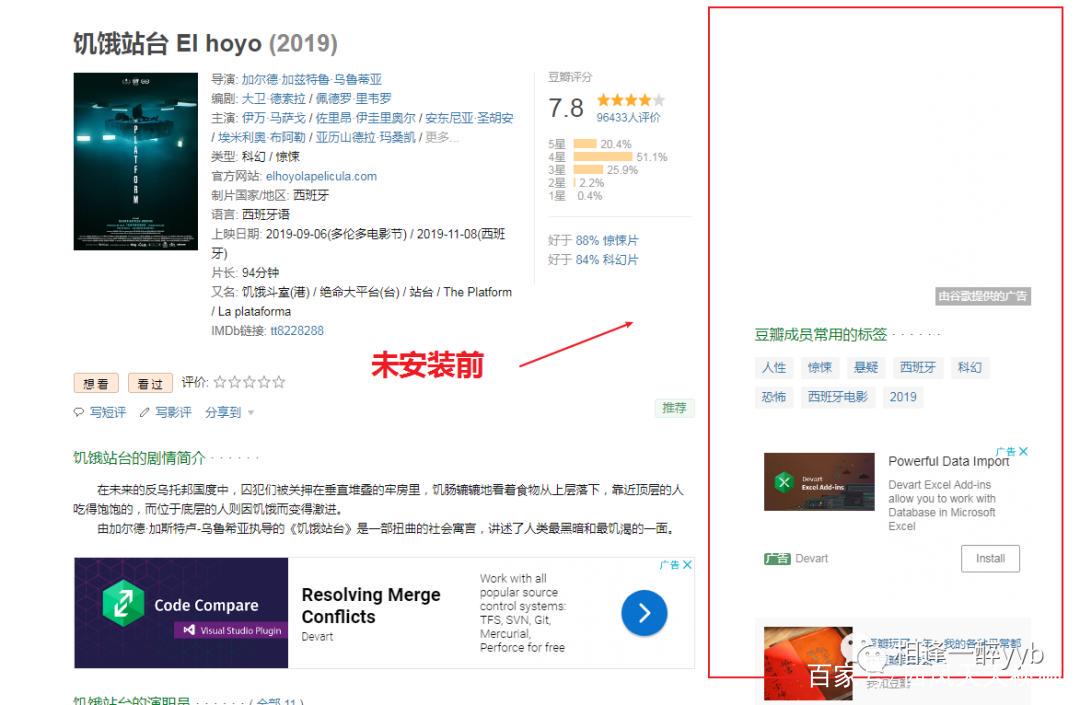Screen dimensions: 1080x705
Task: Open actor 亚历山德拉·玛桑凯 link
Action: pyautogui.click(x=365, y=138)
